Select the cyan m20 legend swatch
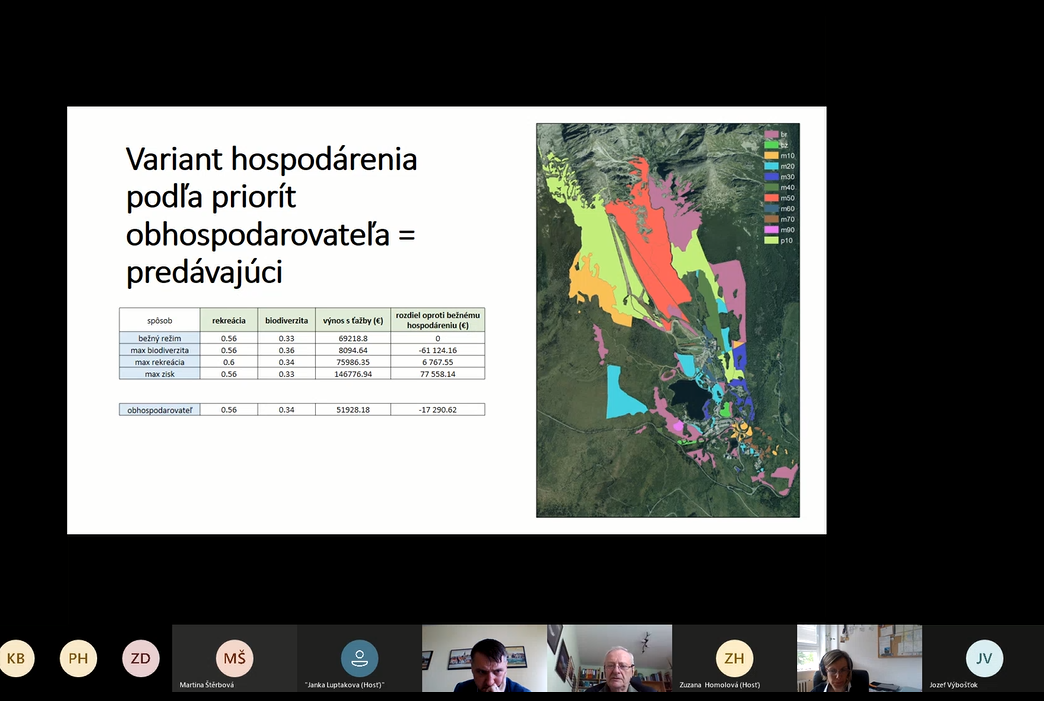The image size is (1044, 701). (x=772, y=166)
